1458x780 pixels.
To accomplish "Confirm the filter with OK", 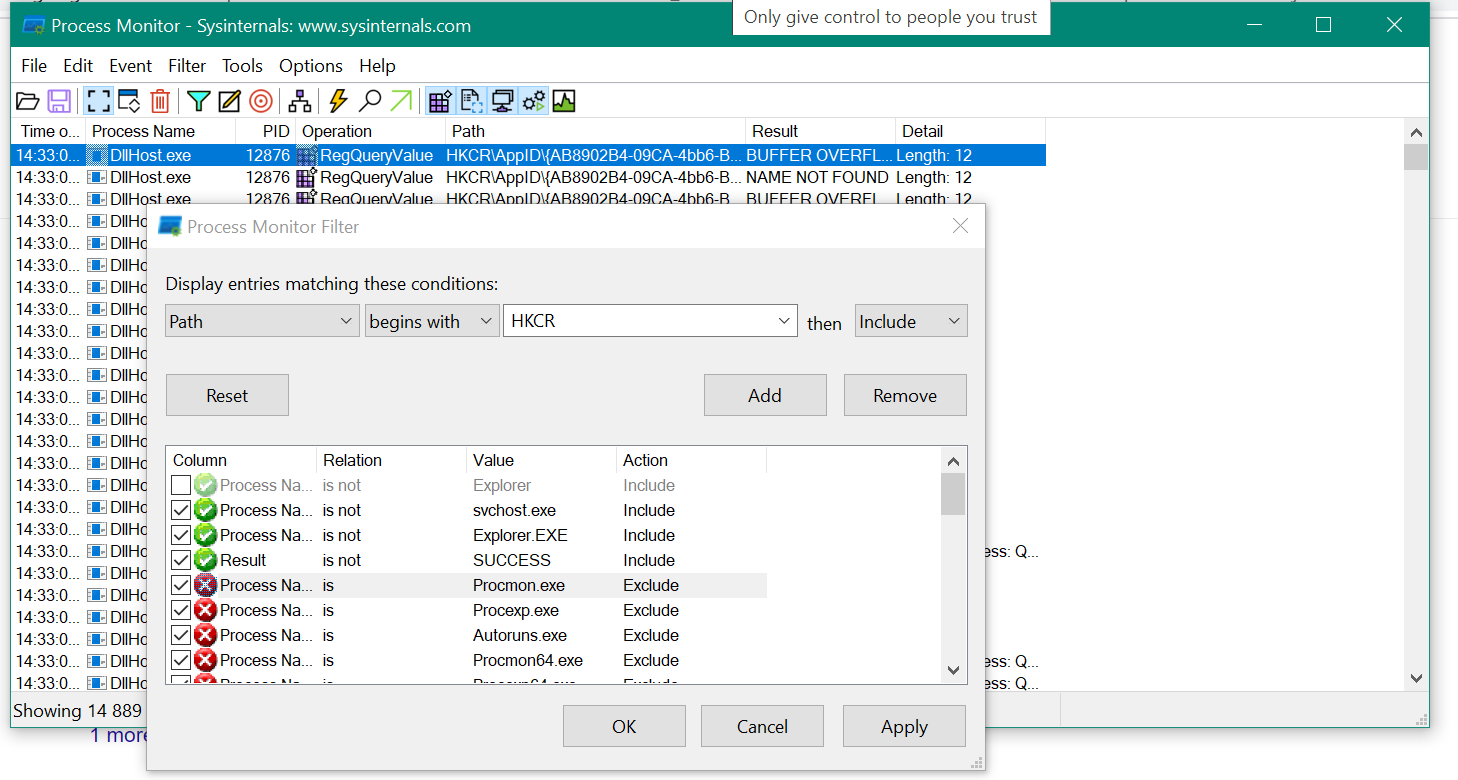I will 624,726.
